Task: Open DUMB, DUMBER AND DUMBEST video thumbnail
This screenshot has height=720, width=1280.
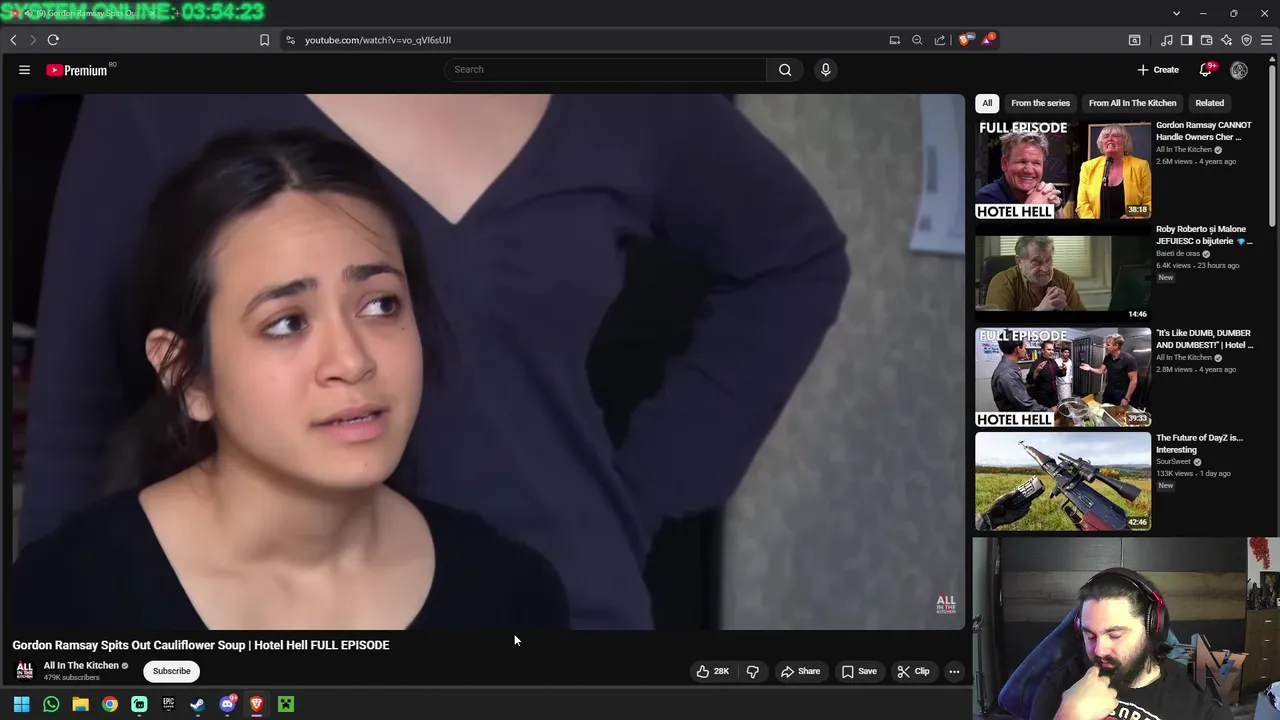Action: (x=1063, y=377)
